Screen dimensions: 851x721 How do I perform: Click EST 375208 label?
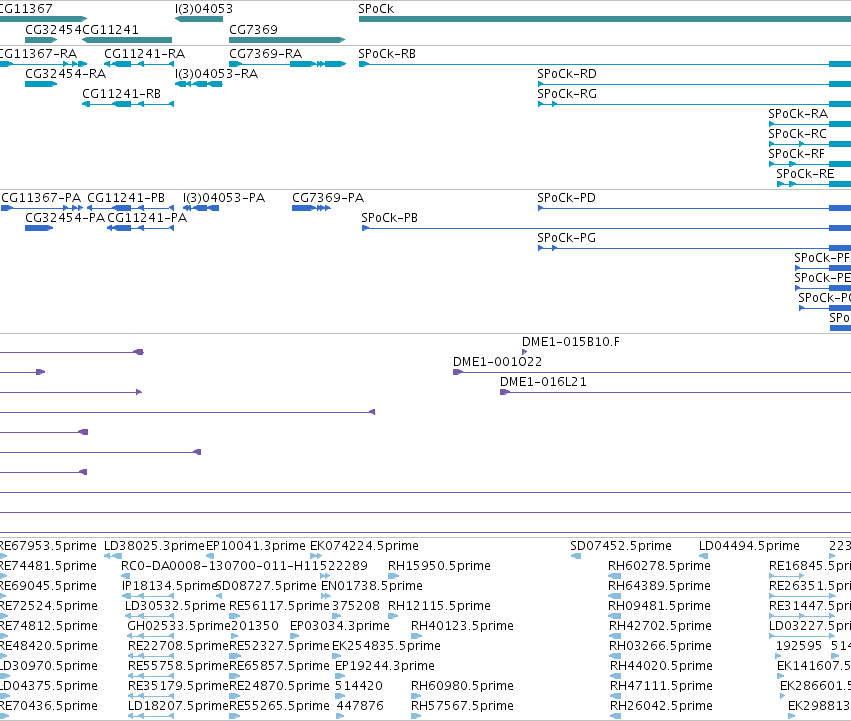(356, 606)
